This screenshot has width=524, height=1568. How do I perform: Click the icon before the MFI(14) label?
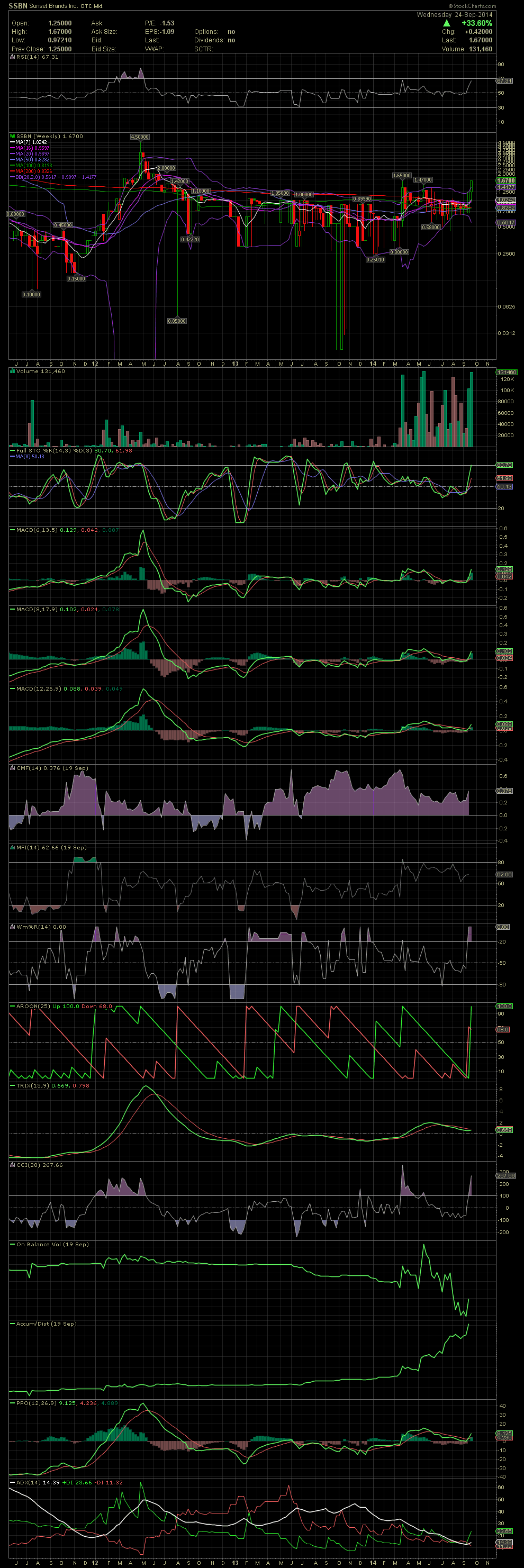(12, 847)
